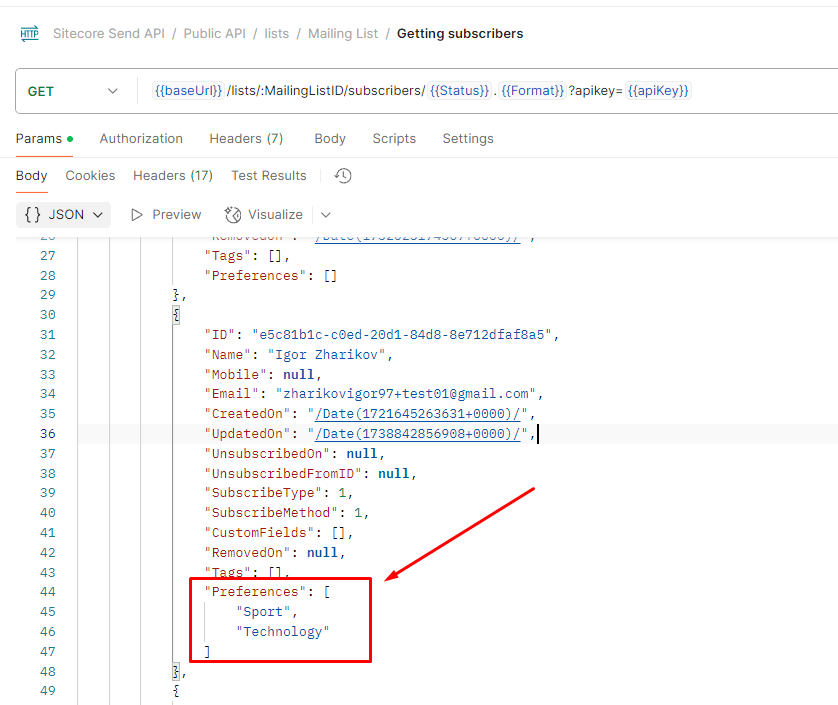Click the HTTP request icon

tap(29, 34)
